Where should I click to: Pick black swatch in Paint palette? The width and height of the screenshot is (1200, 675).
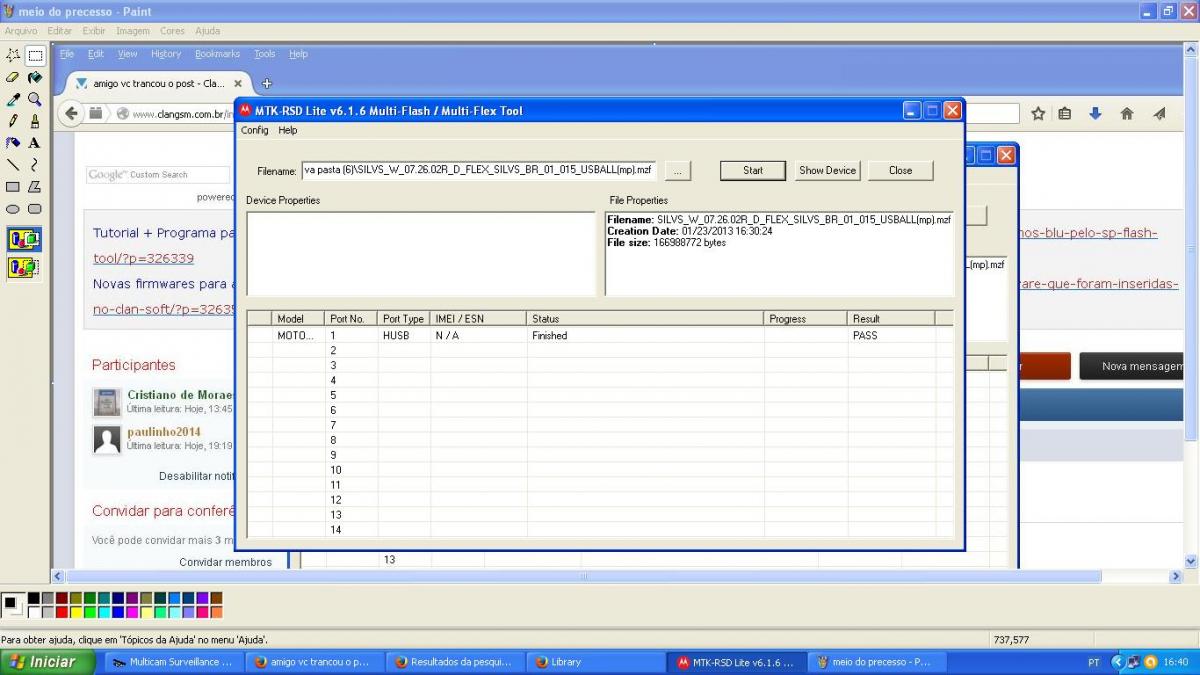coord(34,598)
